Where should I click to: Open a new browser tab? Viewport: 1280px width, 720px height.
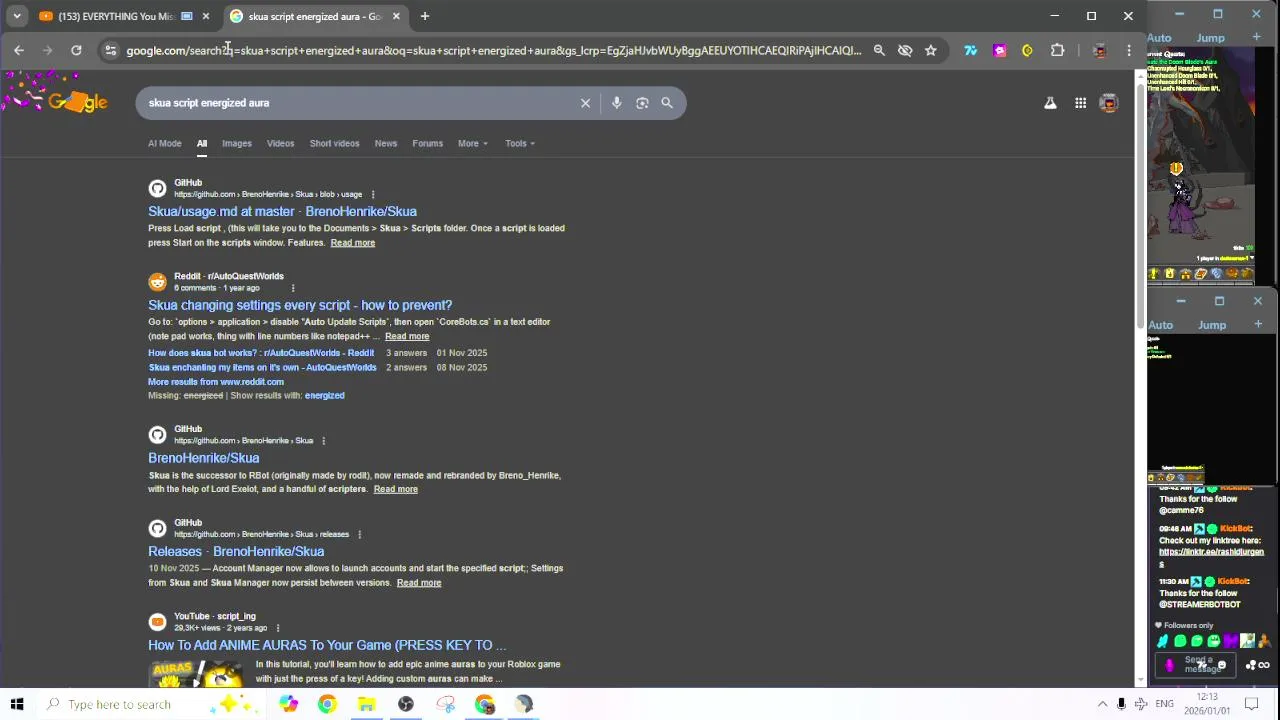pyautogui.click(x=424, y=16)
